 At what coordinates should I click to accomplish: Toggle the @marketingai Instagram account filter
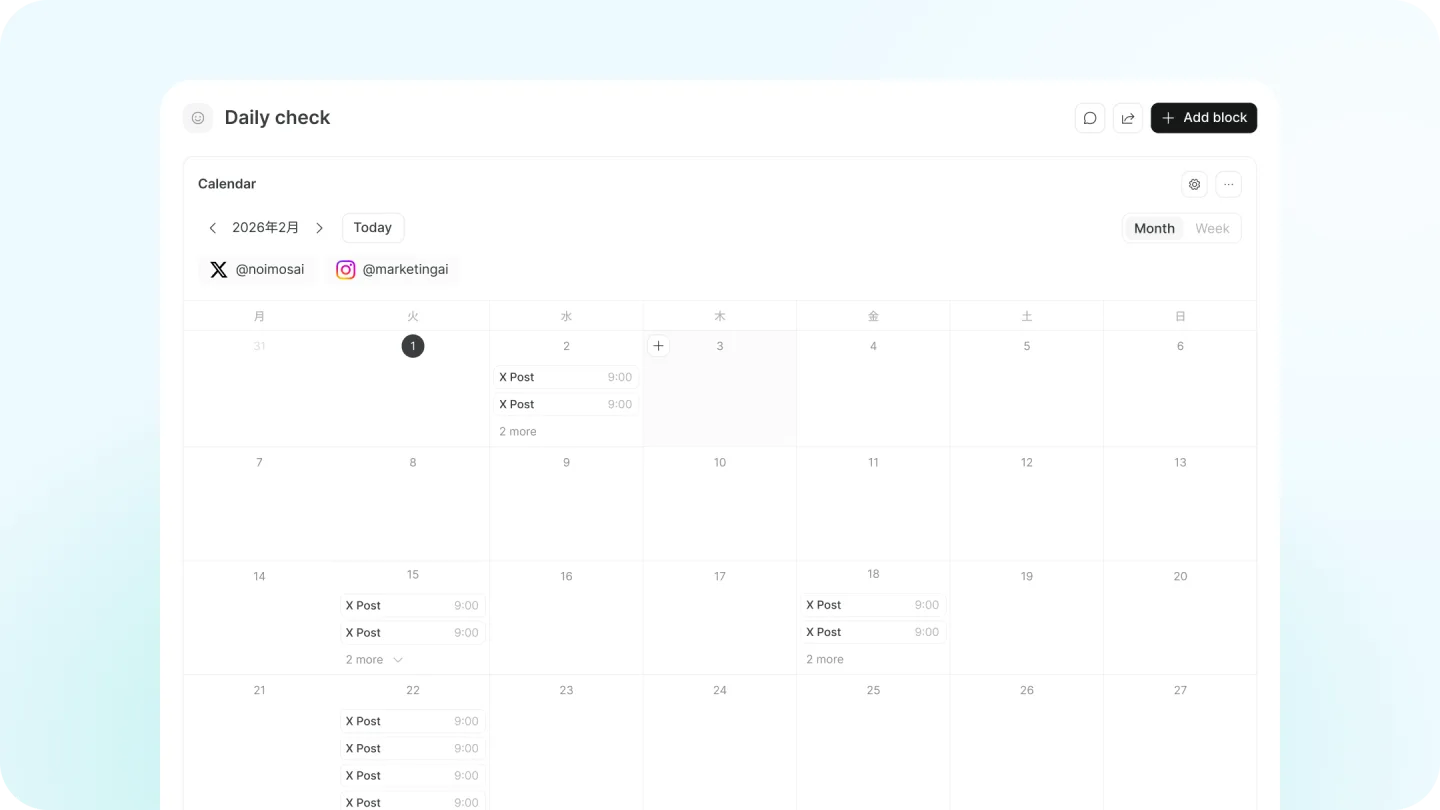pyautogui.click(x=392, y=270)
